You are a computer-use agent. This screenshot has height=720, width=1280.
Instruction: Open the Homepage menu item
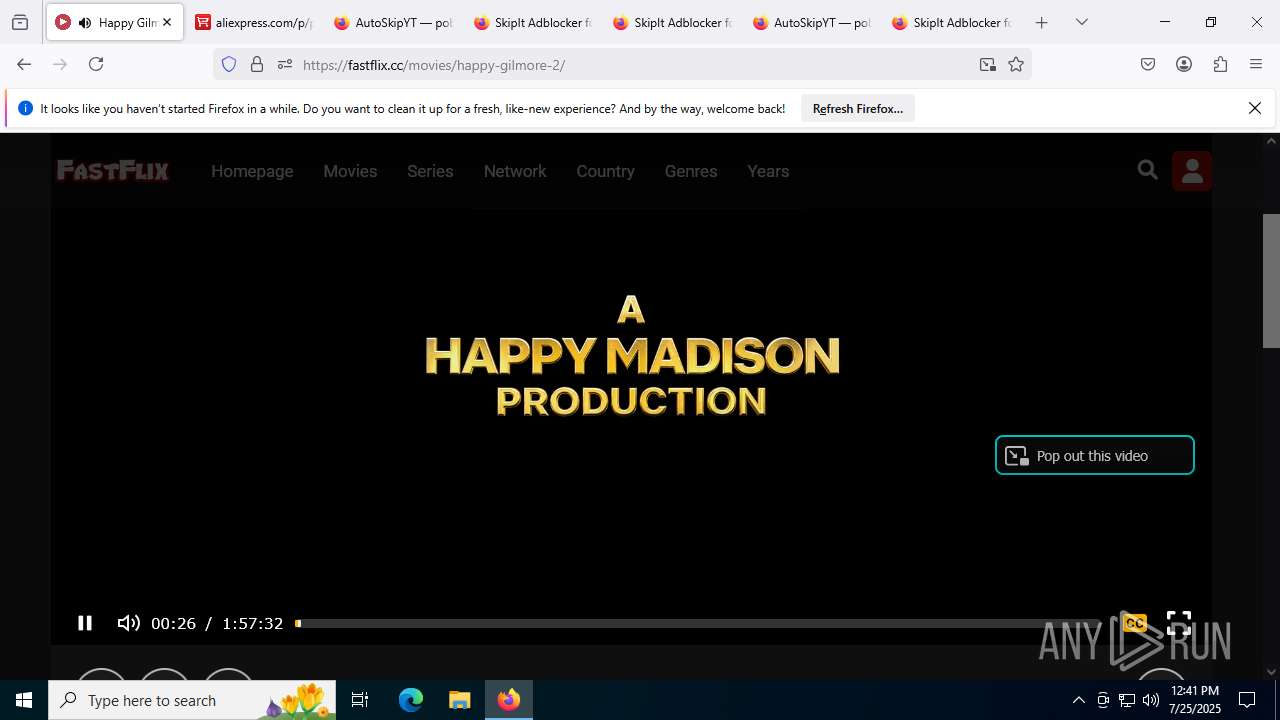coord(252,171)
